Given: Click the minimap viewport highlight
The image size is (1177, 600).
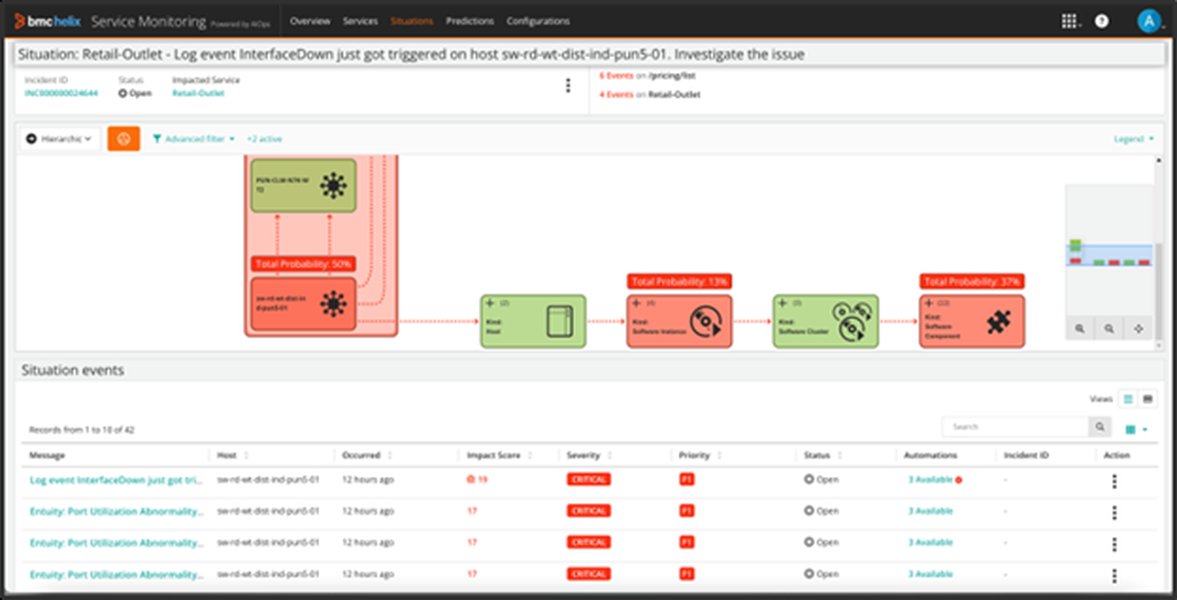Looking at the screenshot, I should pos(1109,255).
